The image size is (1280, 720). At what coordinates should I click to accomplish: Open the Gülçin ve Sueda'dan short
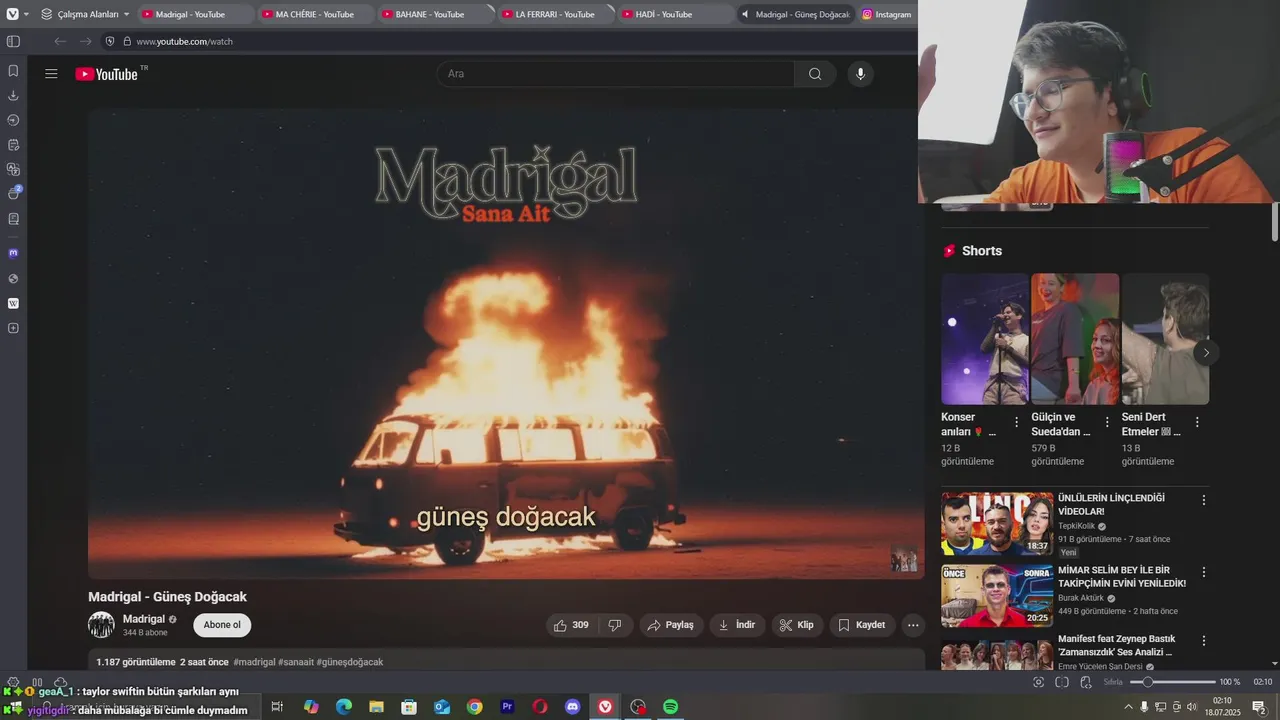point(1075,339)
